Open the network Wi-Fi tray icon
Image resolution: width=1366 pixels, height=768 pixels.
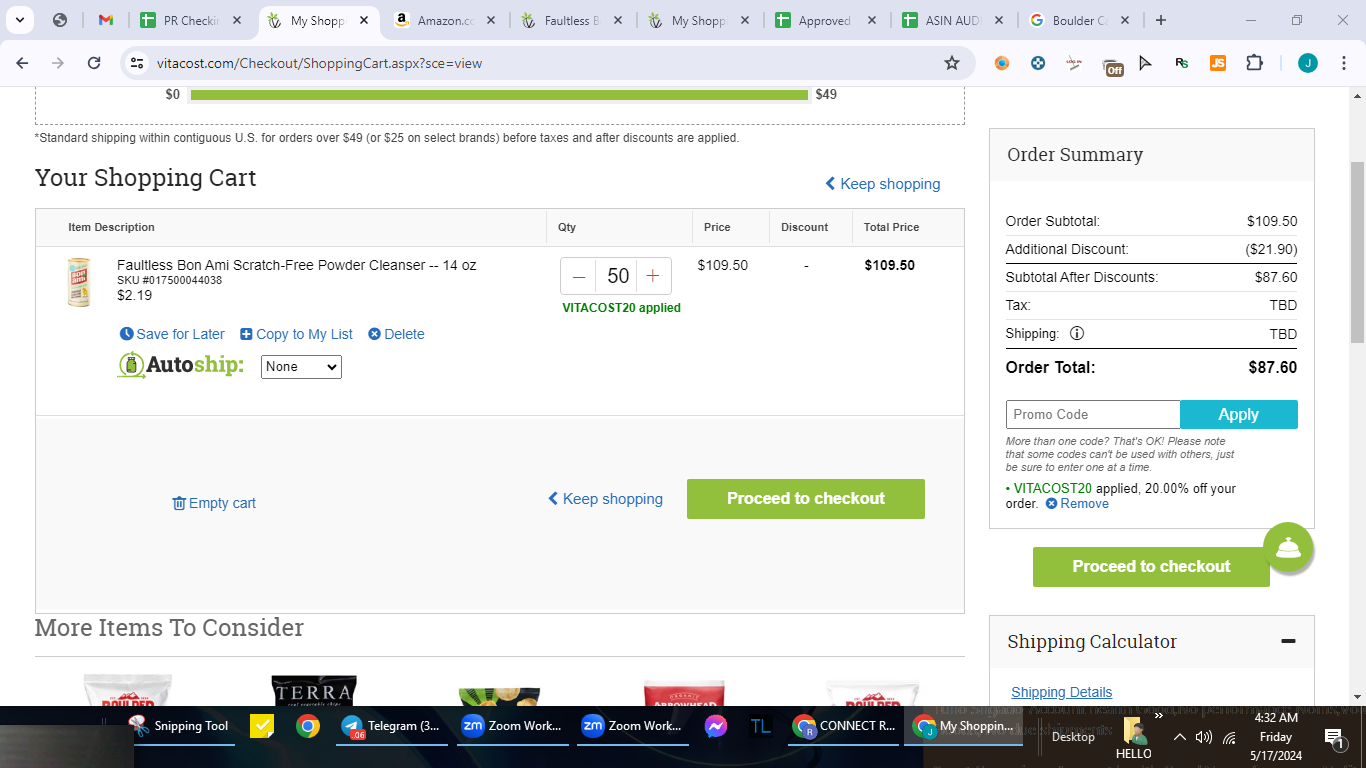1230,737
